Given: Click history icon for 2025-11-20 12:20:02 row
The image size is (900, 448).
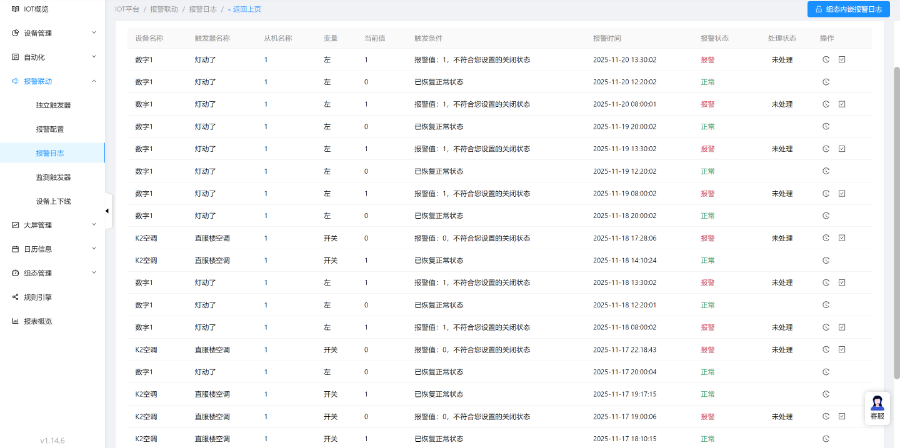Looking at the screenshot, I should click(x=826, y=81).
